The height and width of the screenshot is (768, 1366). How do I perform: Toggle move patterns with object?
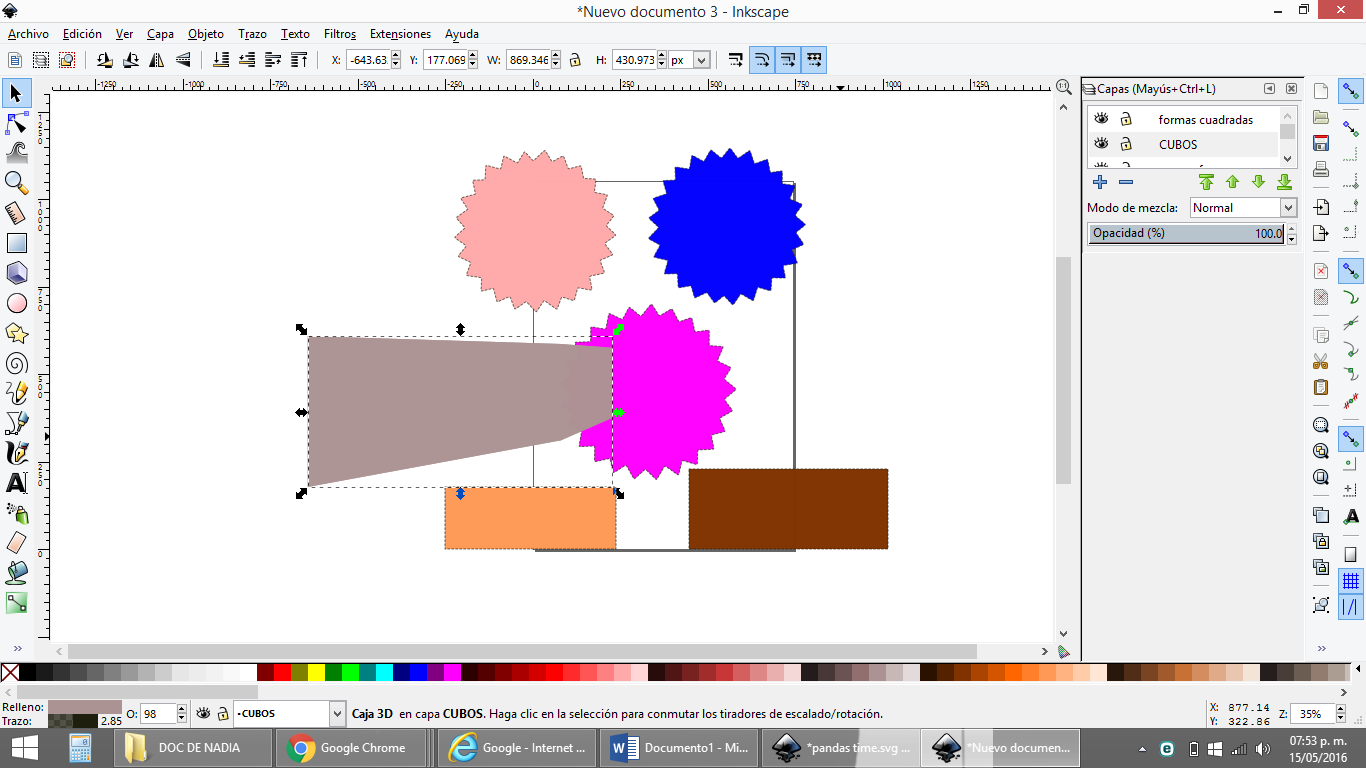tap(814, 60)
